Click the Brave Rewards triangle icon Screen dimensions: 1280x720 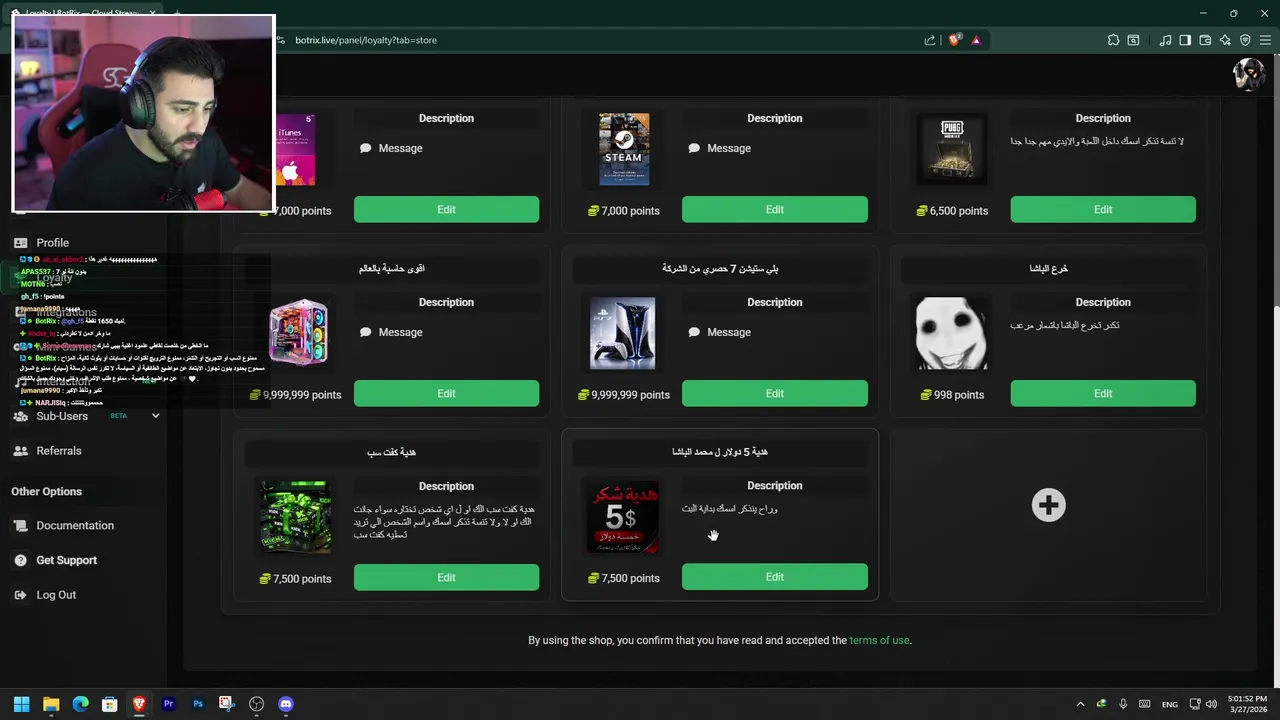click(x=976, y=40)
